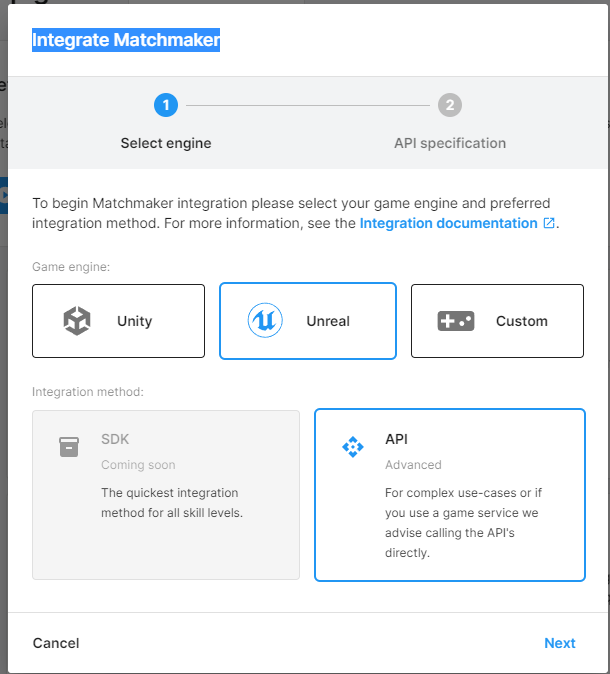
Task: Click step 1 circle in the wizard
Action: (166, 105)
